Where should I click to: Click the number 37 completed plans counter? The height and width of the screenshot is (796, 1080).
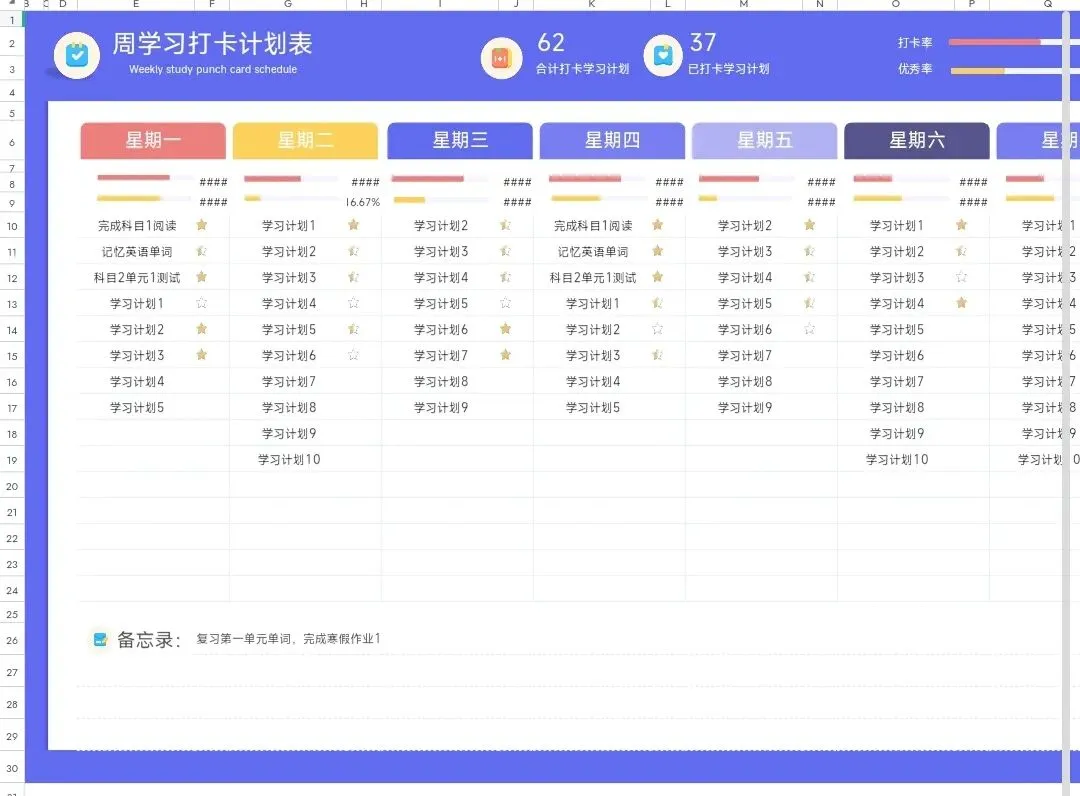tap(703, 43)
